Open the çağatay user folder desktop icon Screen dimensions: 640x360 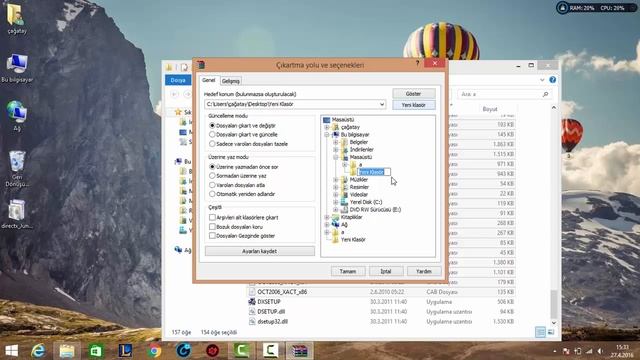point(16,18)
